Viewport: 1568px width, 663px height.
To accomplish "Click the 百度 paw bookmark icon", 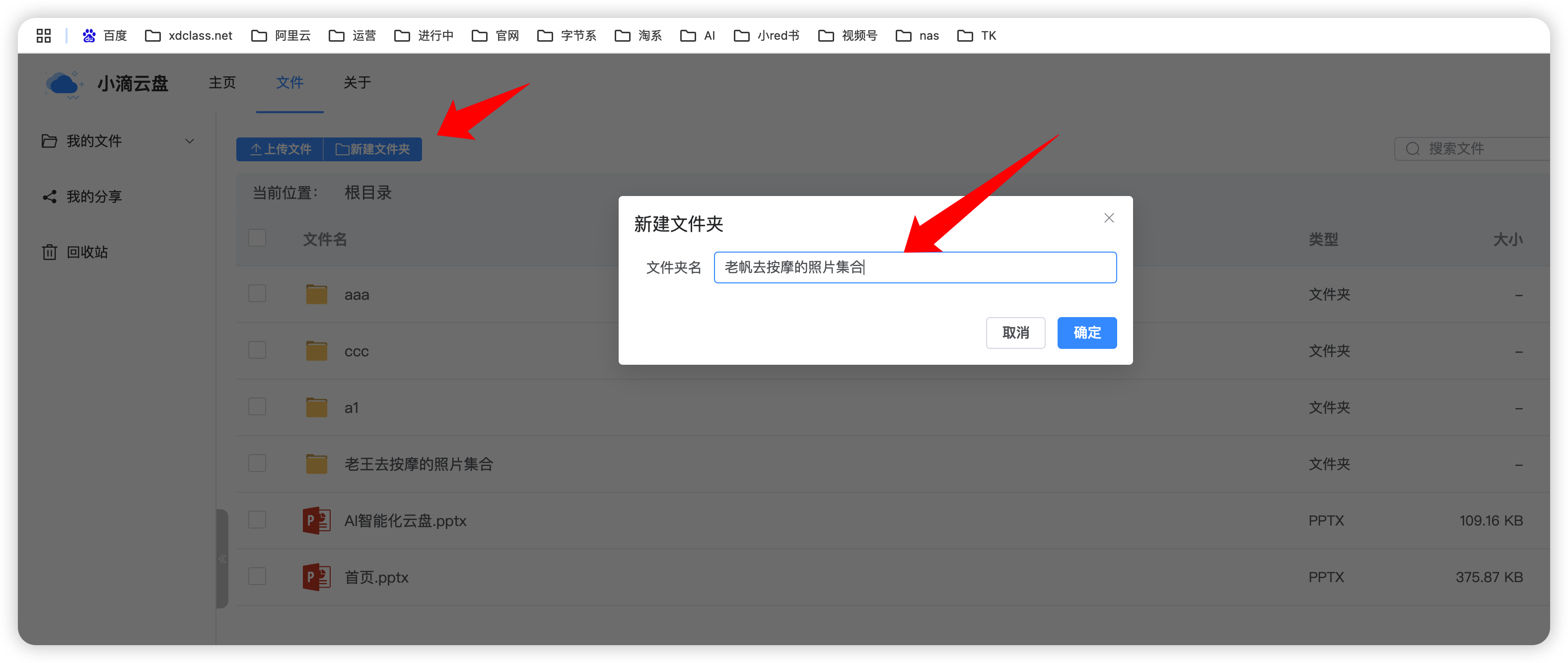I will click(89, 36).
